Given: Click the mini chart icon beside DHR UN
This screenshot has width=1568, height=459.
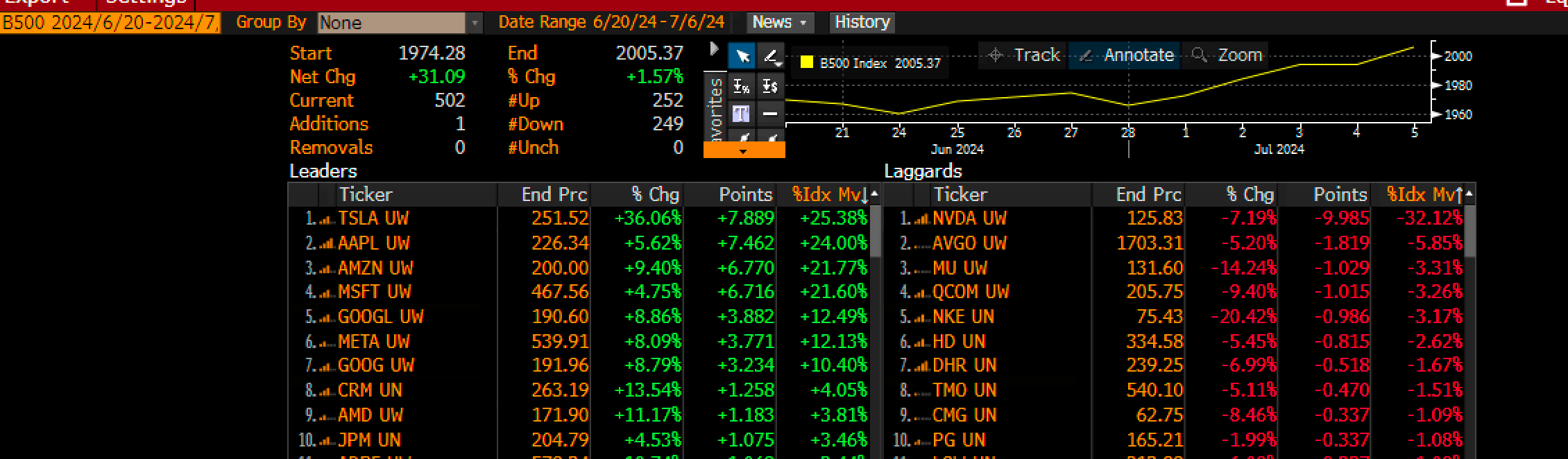Looking at the screenshot, I should tap(921, 367).
